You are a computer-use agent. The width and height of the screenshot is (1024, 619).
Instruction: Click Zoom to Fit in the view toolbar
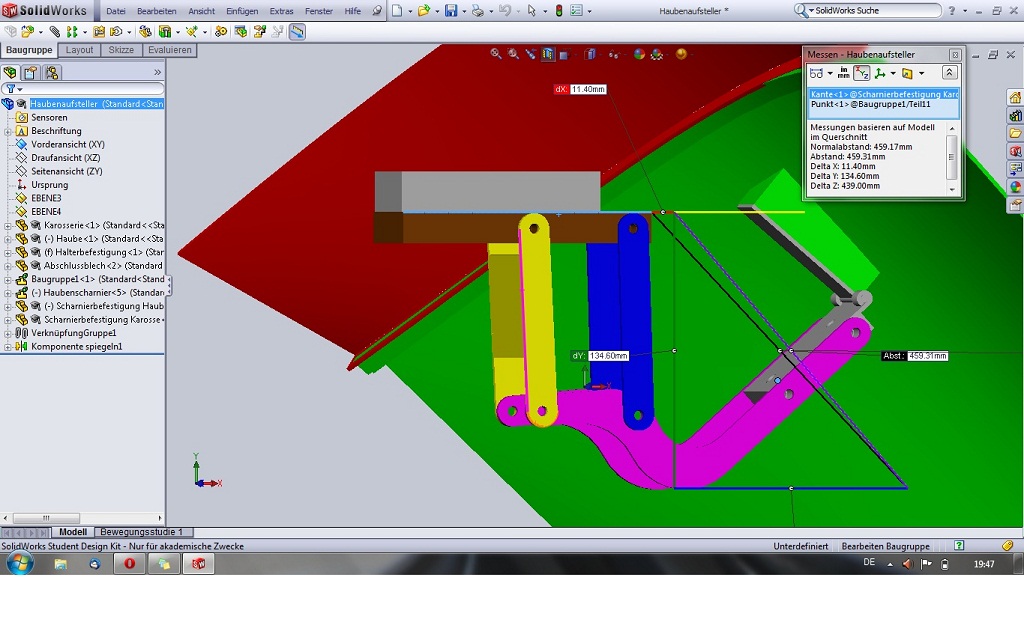pyautogui.click(x=496, y=54)
